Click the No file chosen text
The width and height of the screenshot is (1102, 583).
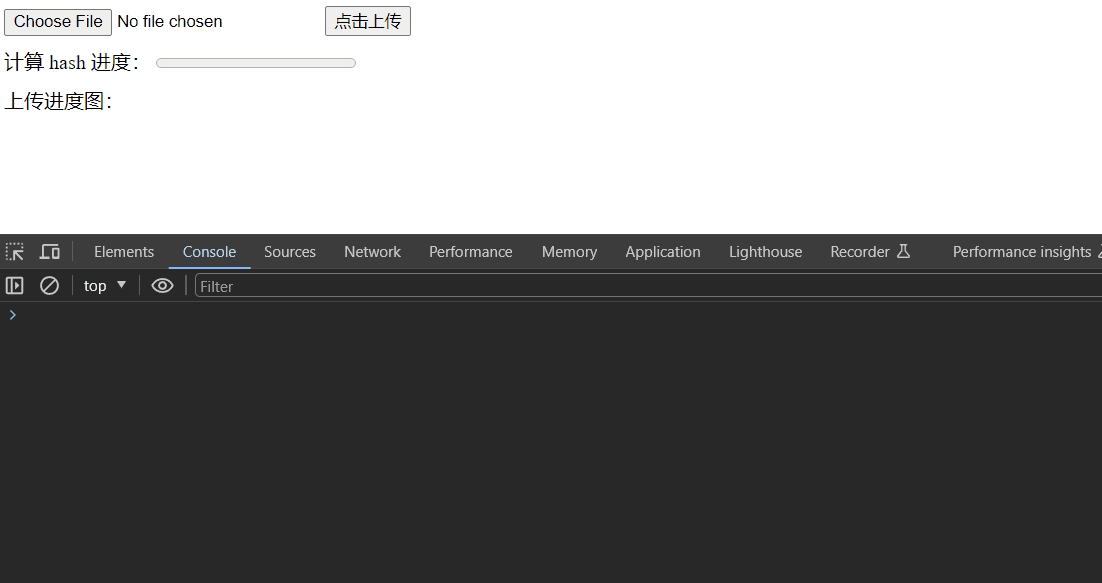click(x=169, y=22)
